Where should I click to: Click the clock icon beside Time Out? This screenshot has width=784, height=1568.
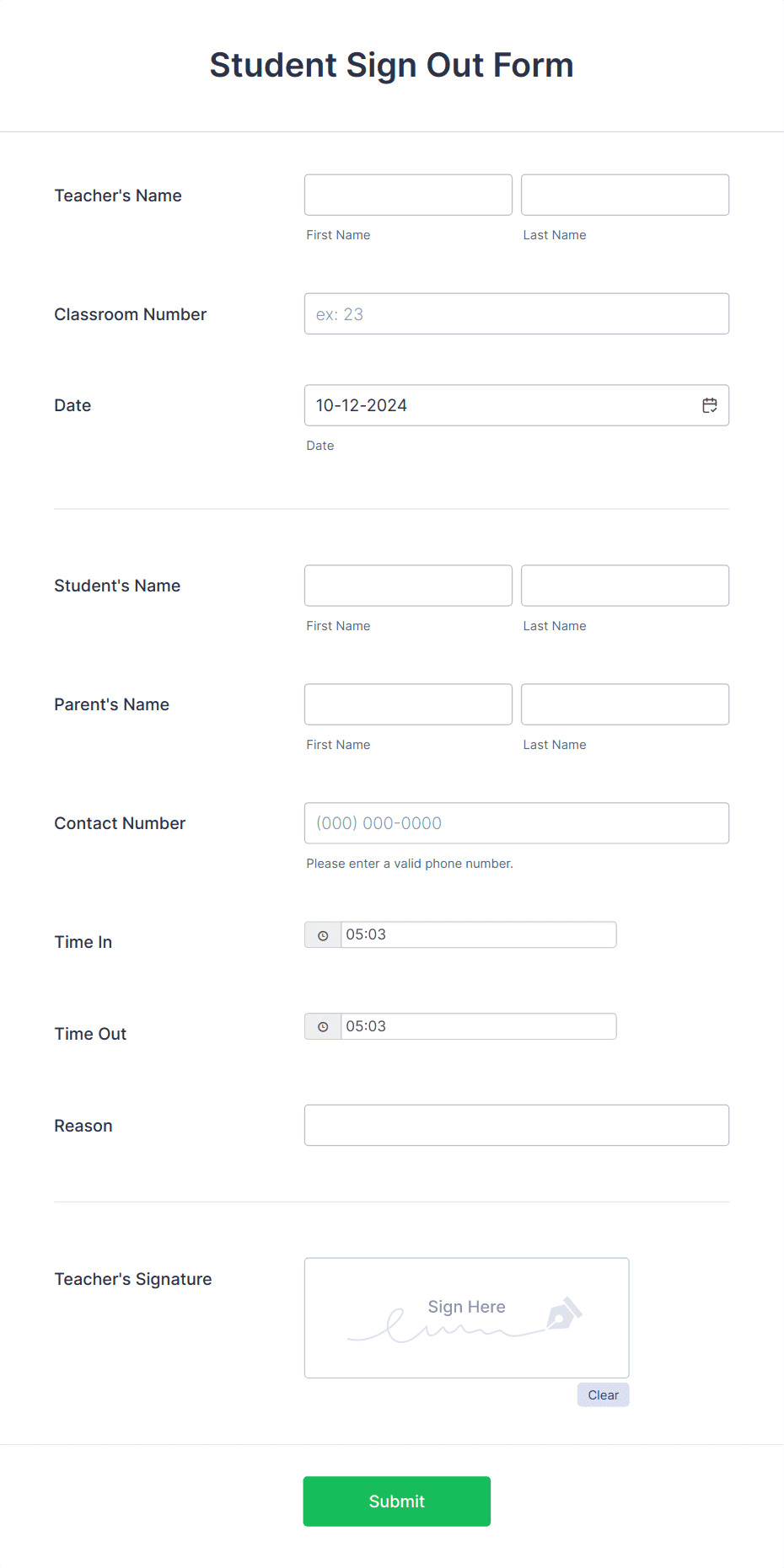pyautogui.click(x=323, y=1026)
